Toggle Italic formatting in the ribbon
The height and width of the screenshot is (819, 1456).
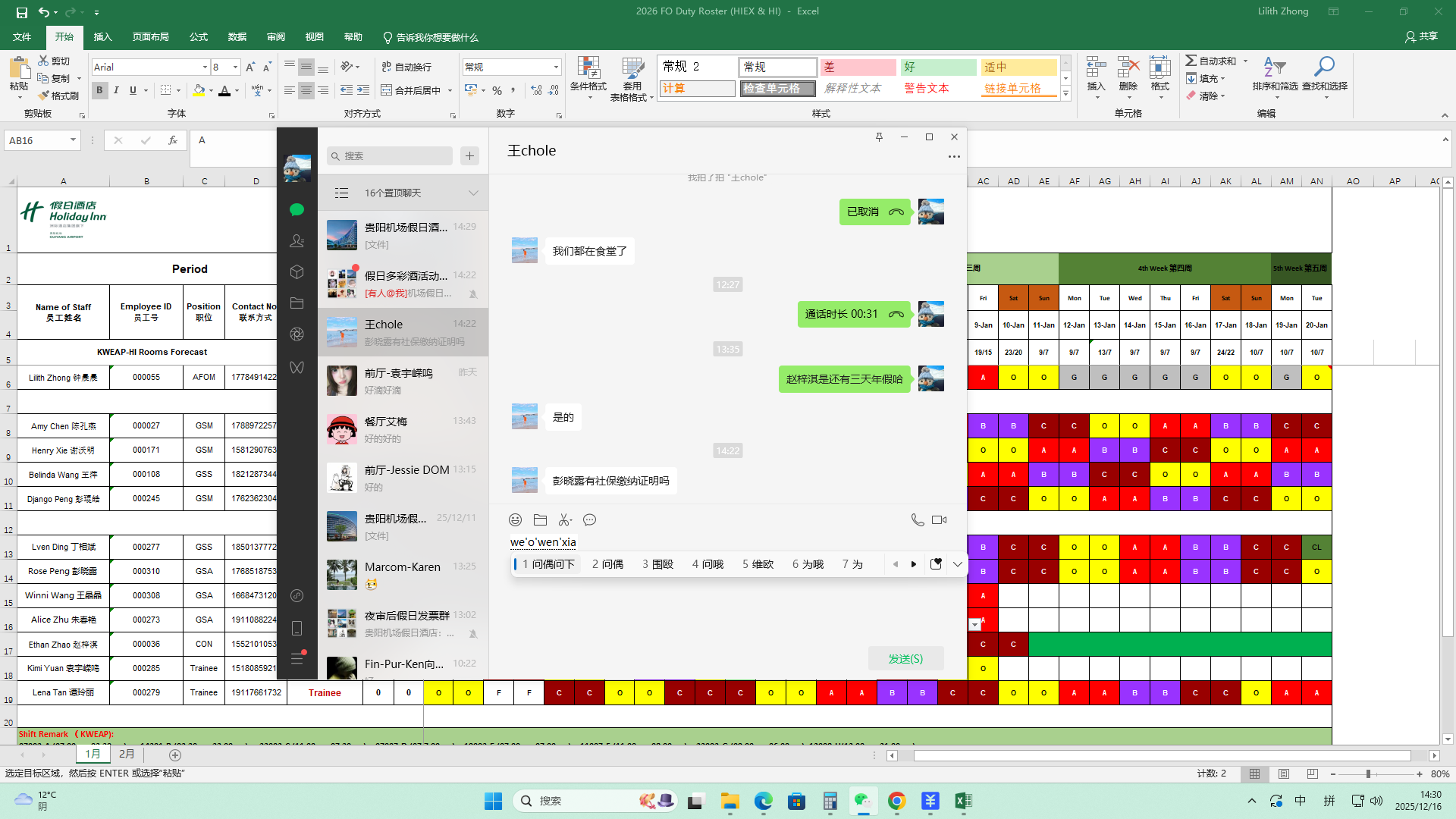[x=116, y=90]
